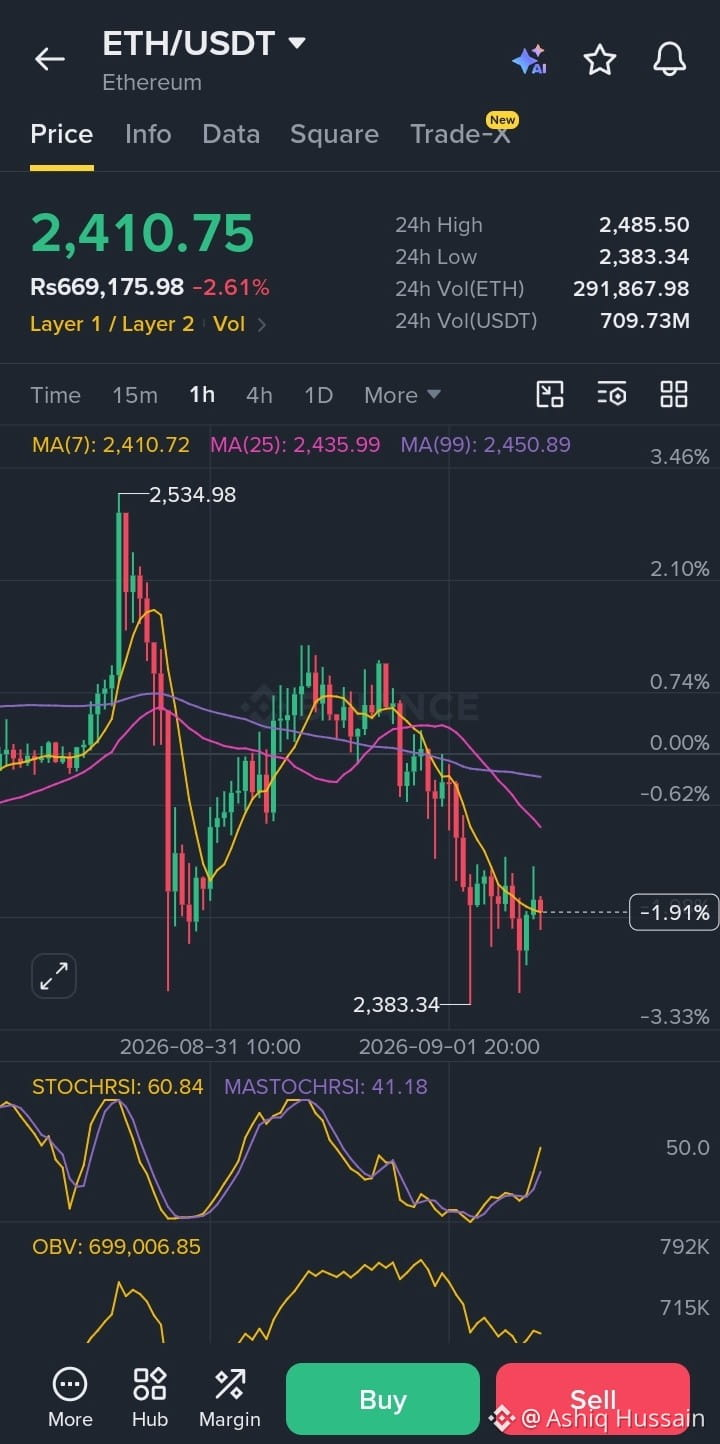Open the chart layout grid icon

(674, 394)
